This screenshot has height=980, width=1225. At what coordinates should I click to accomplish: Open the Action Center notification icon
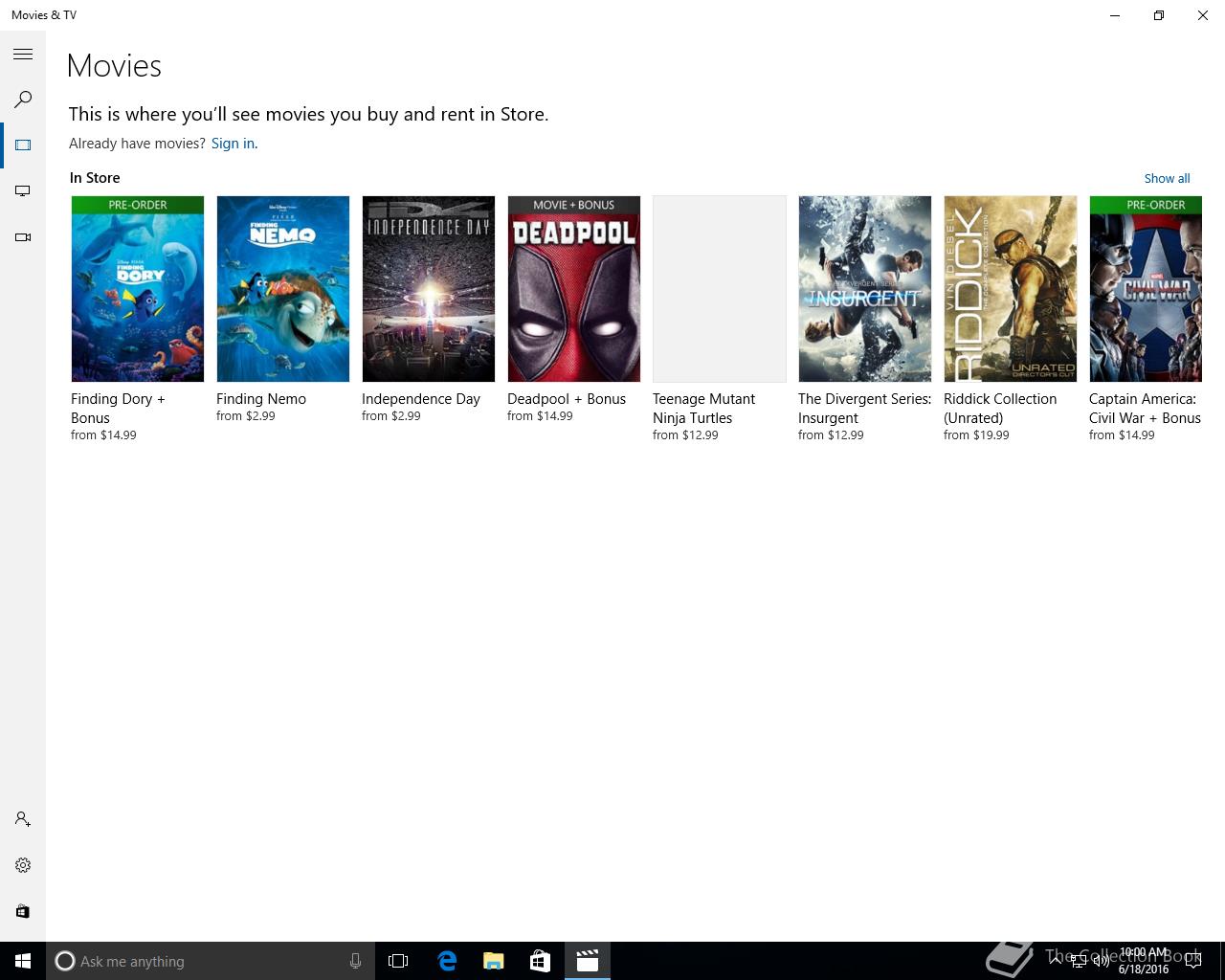tap(1192, 961)
